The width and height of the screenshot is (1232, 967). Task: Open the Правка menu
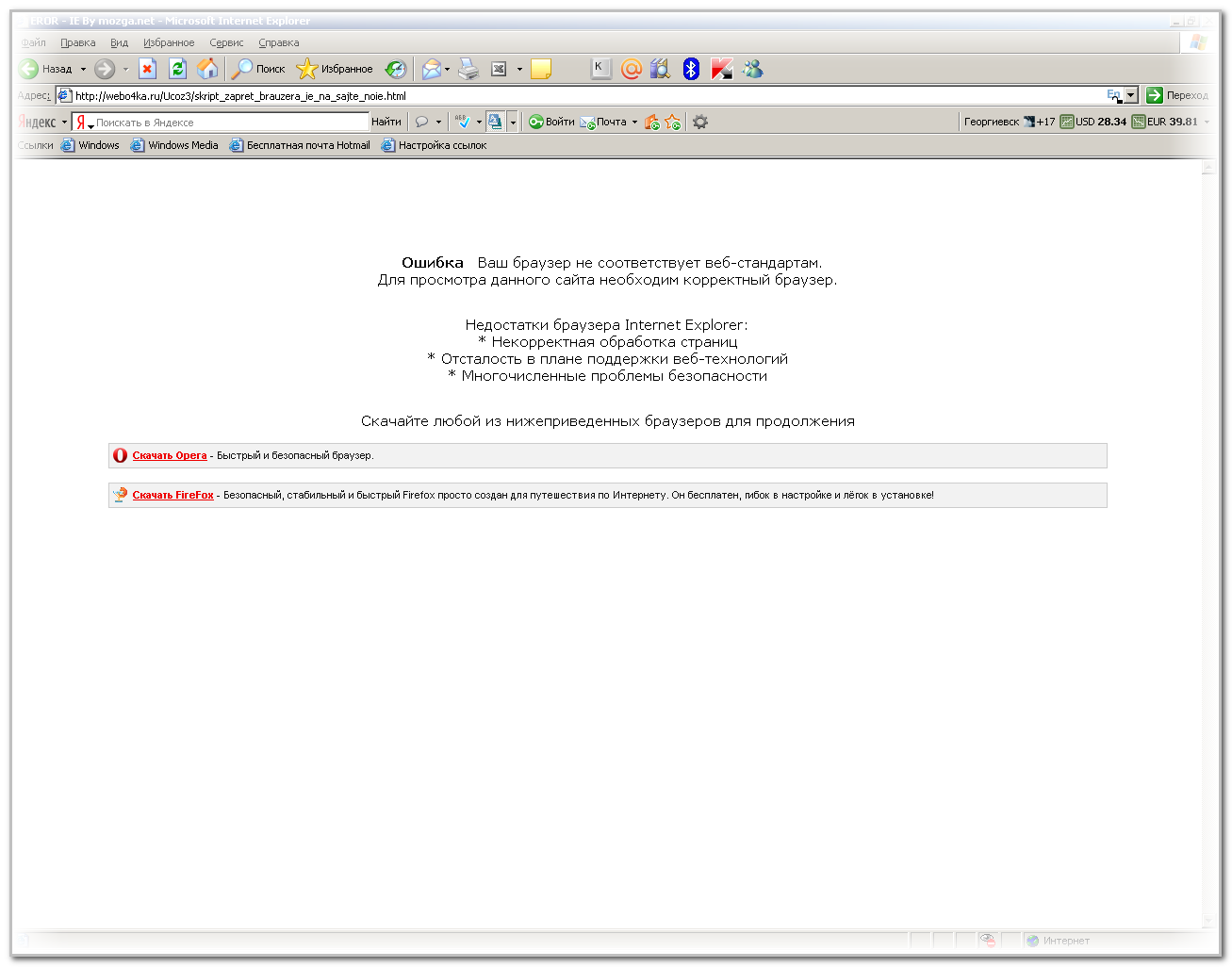pyautogui.click(x=77, y=42)
